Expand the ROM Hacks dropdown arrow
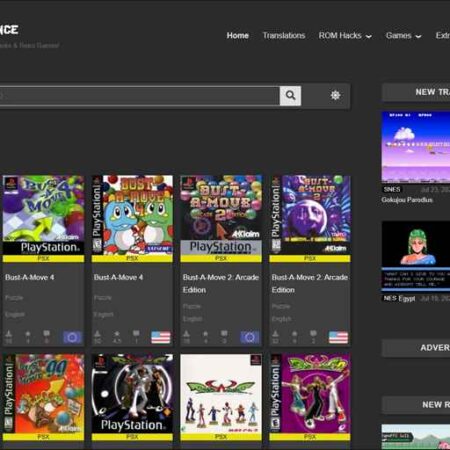The image size is (450, 450). tap(369, 36)
